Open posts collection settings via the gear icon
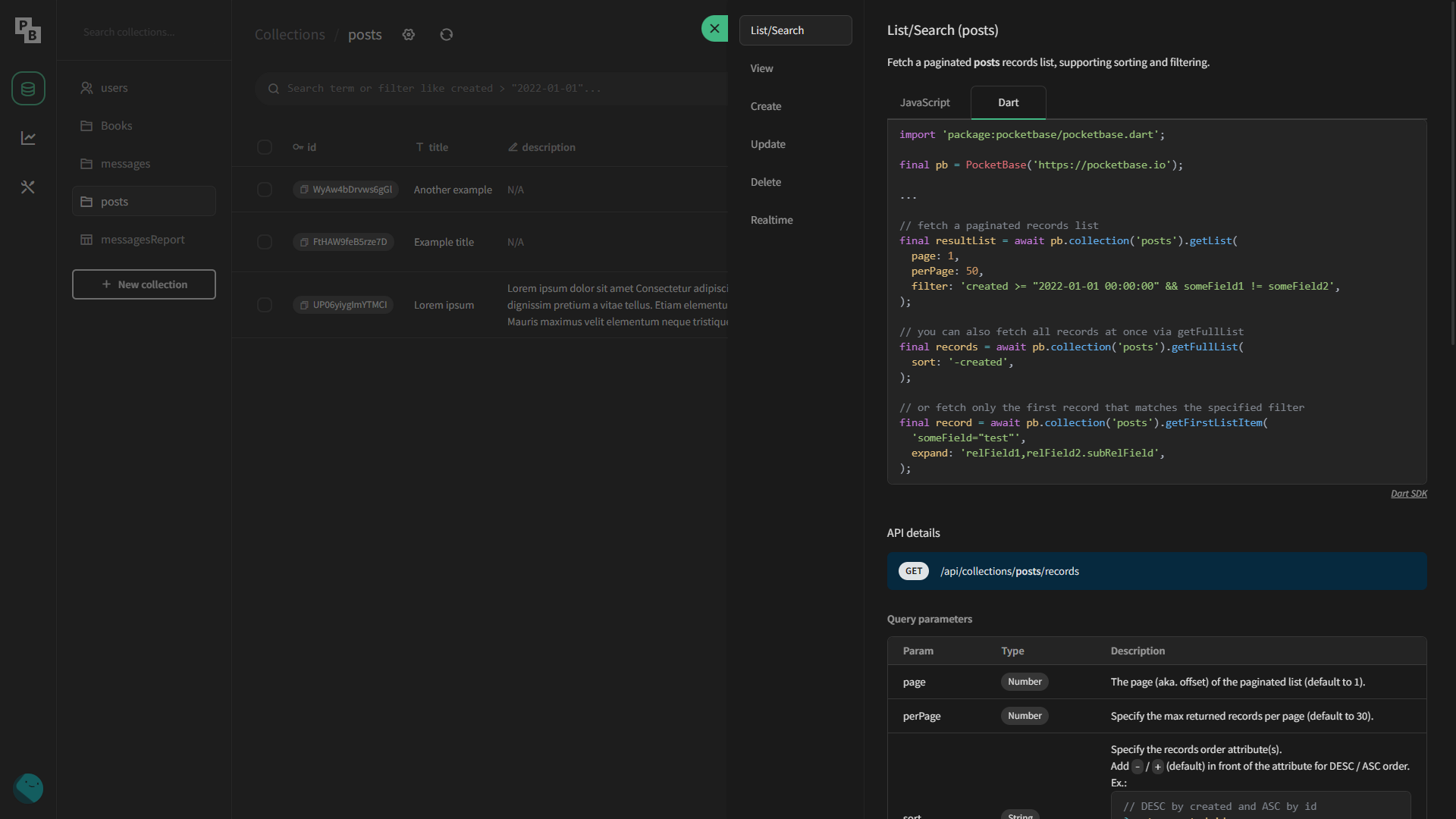The image size is (1456, 819). [x=408, y=34]
